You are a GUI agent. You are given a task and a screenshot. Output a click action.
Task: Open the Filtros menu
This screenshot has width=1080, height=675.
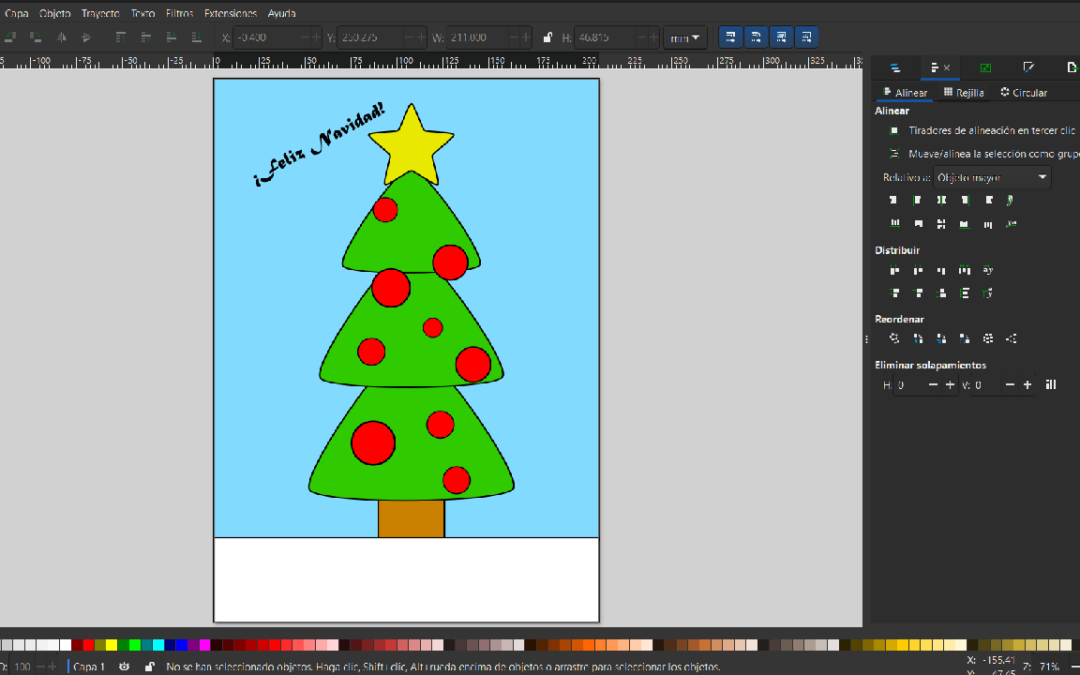(179, 14)
